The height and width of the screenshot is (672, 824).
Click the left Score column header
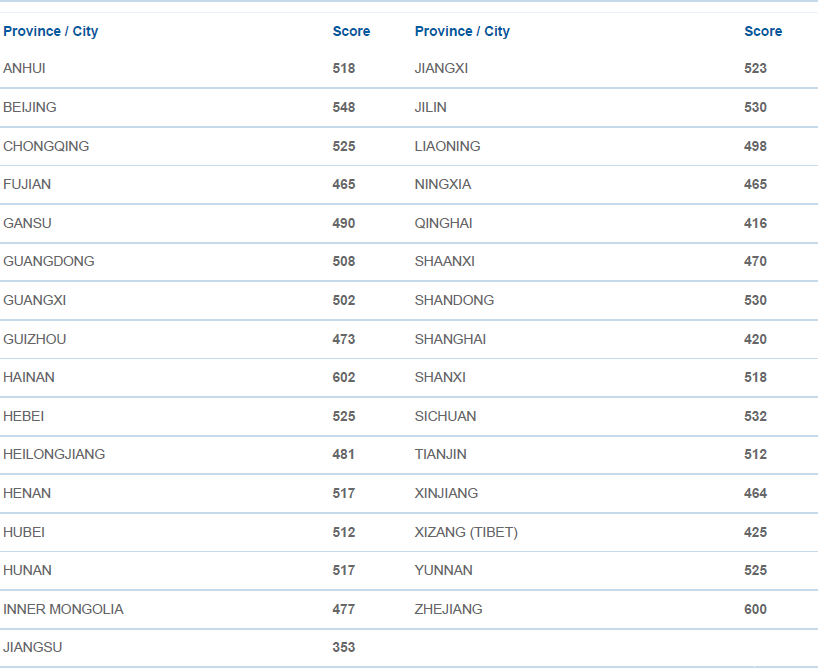pos(351,31)
